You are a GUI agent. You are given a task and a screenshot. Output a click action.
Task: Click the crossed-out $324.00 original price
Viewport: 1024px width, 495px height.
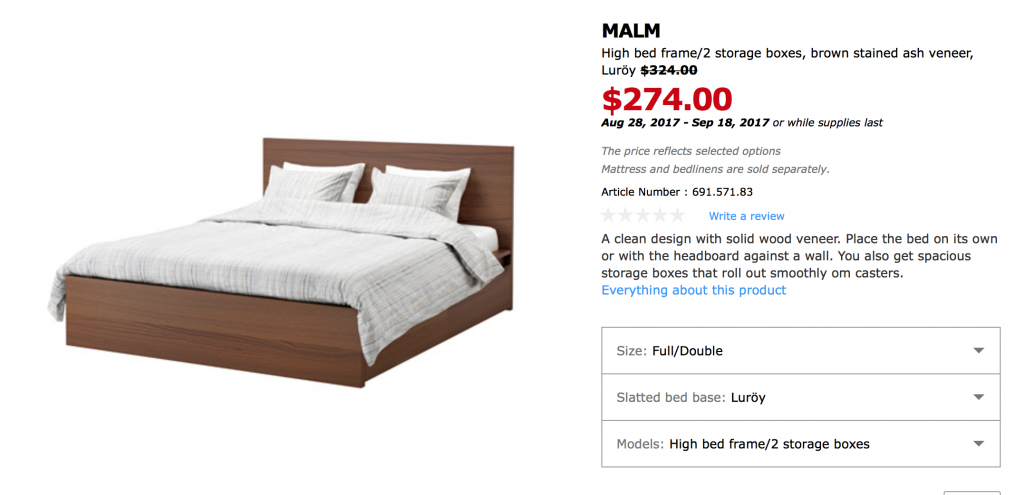point(669,70)
